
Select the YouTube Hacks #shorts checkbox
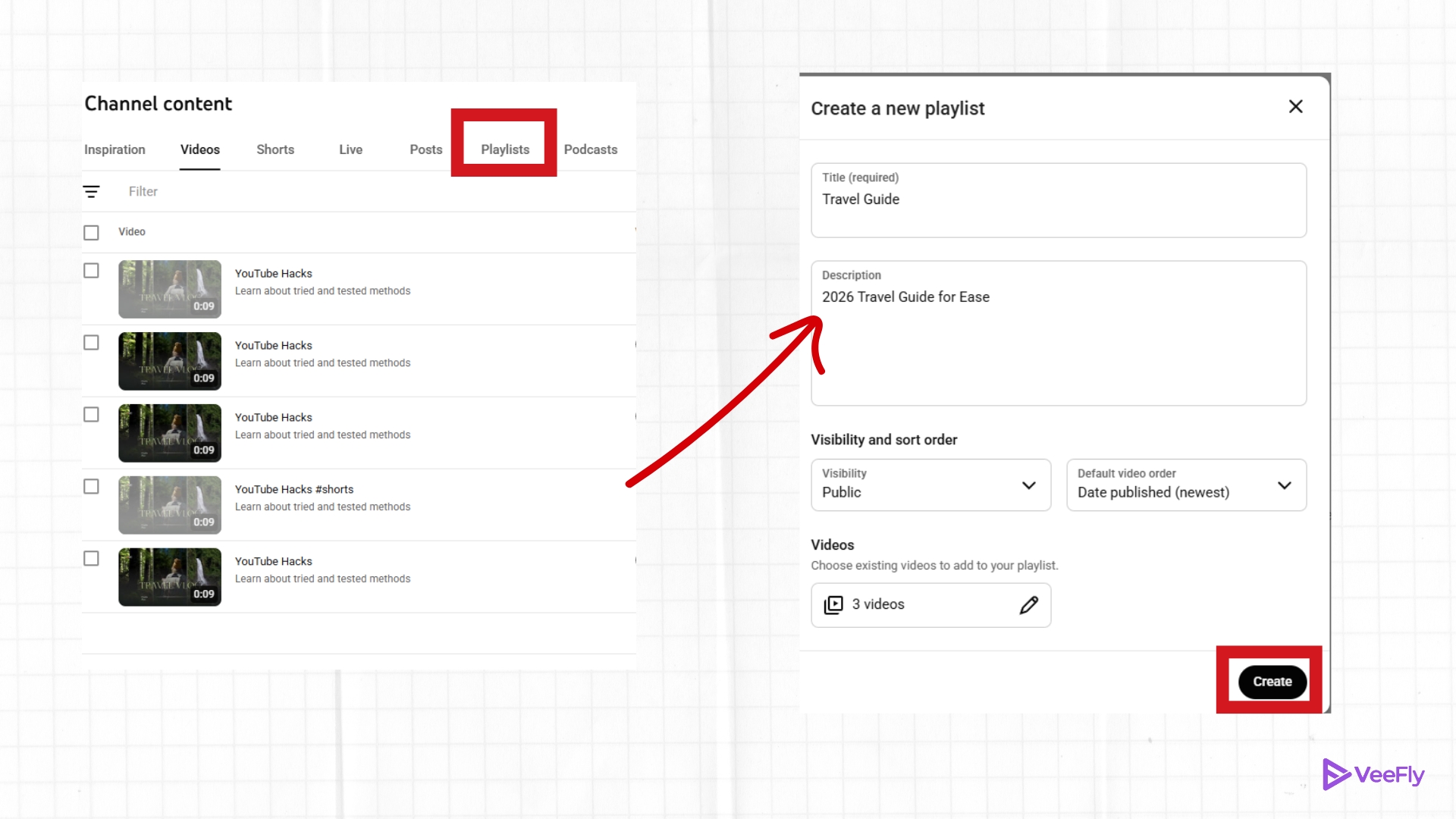(x=91, y=487)
